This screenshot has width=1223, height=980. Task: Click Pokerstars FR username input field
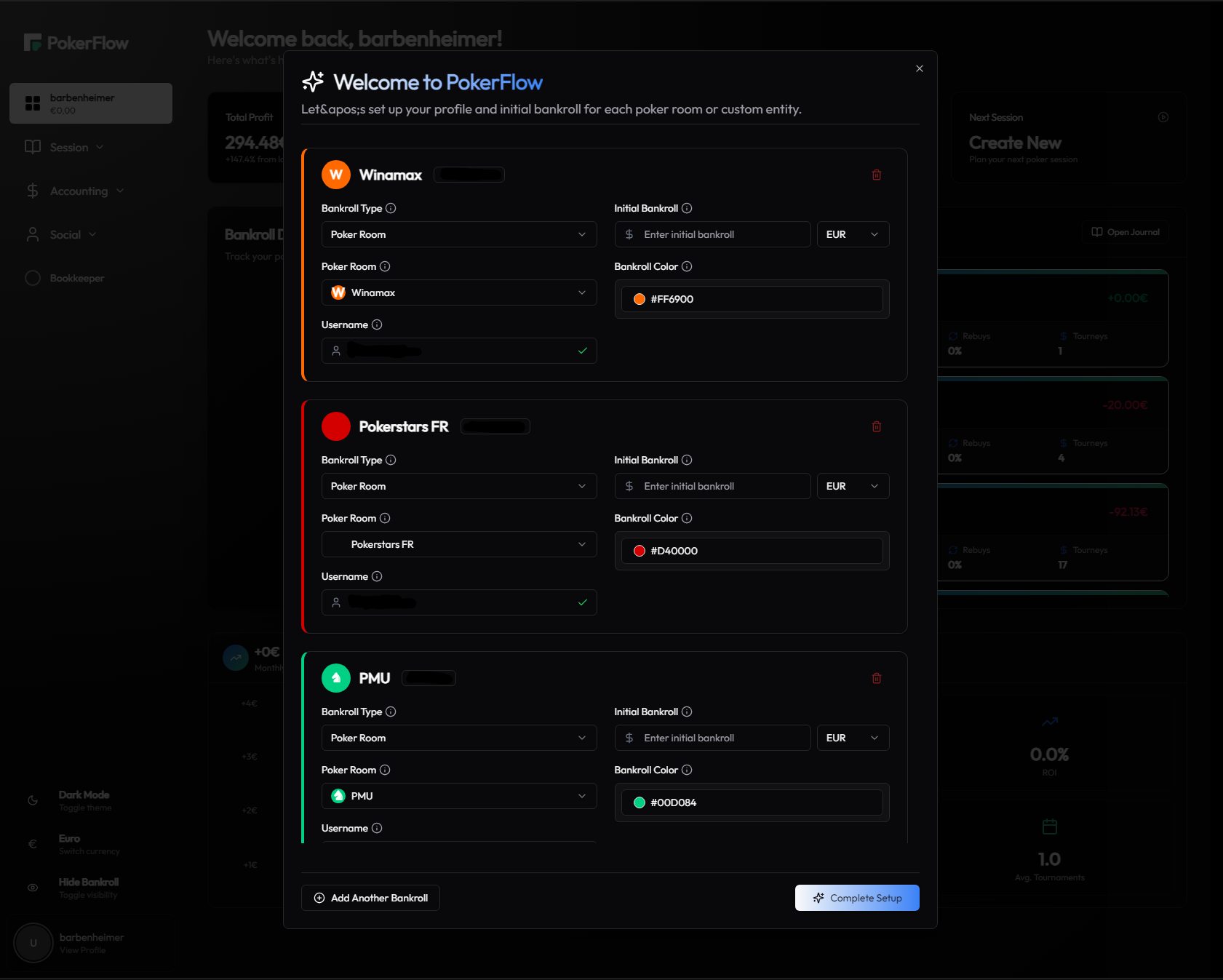pos(459,602)
